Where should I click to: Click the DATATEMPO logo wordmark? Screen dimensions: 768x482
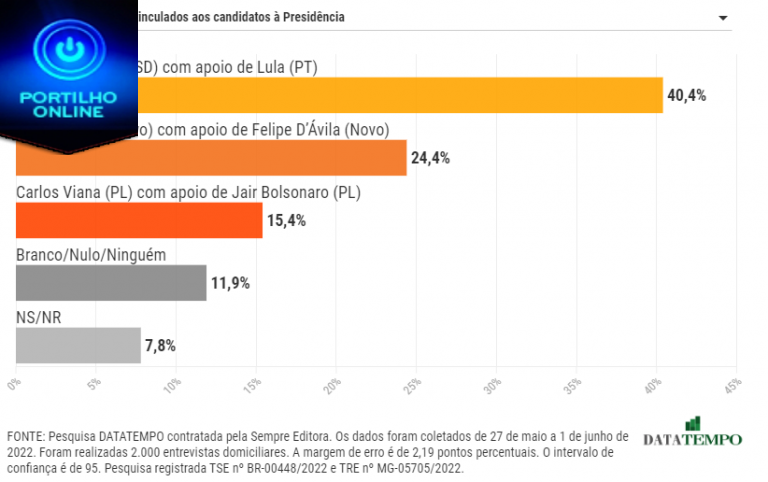tap(692, 440)
